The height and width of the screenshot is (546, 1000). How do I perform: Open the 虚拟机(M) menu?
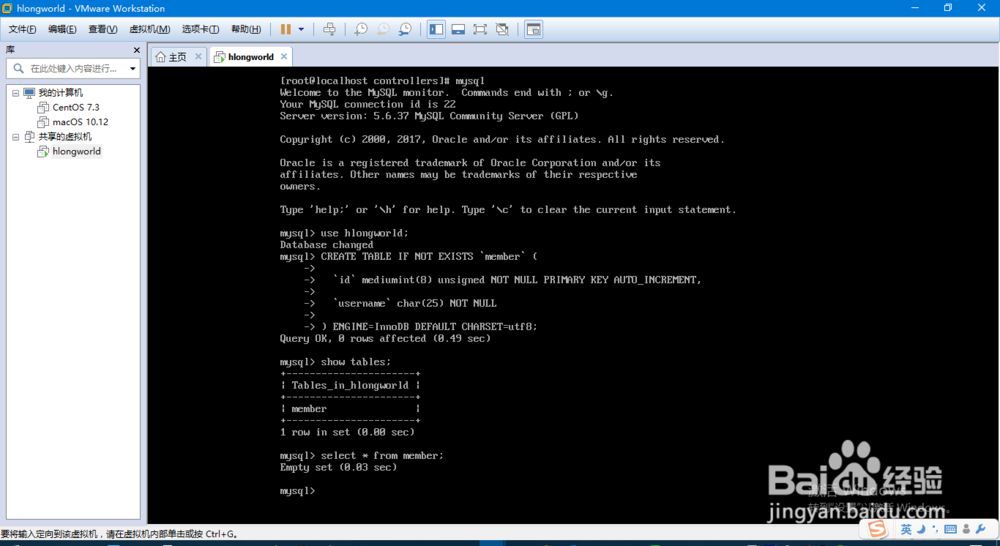tap(150, 29)
